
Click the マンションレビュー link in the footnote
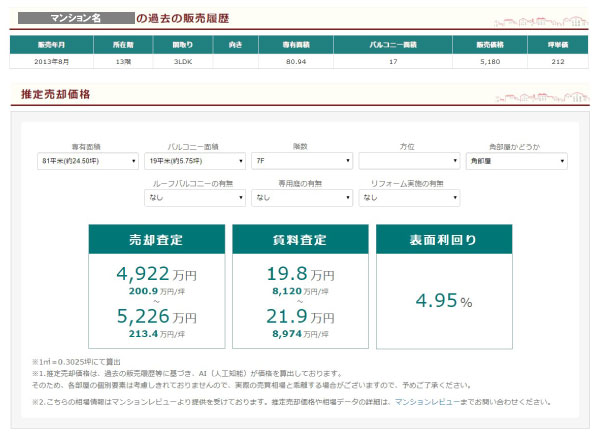click(x=427, y=402)
